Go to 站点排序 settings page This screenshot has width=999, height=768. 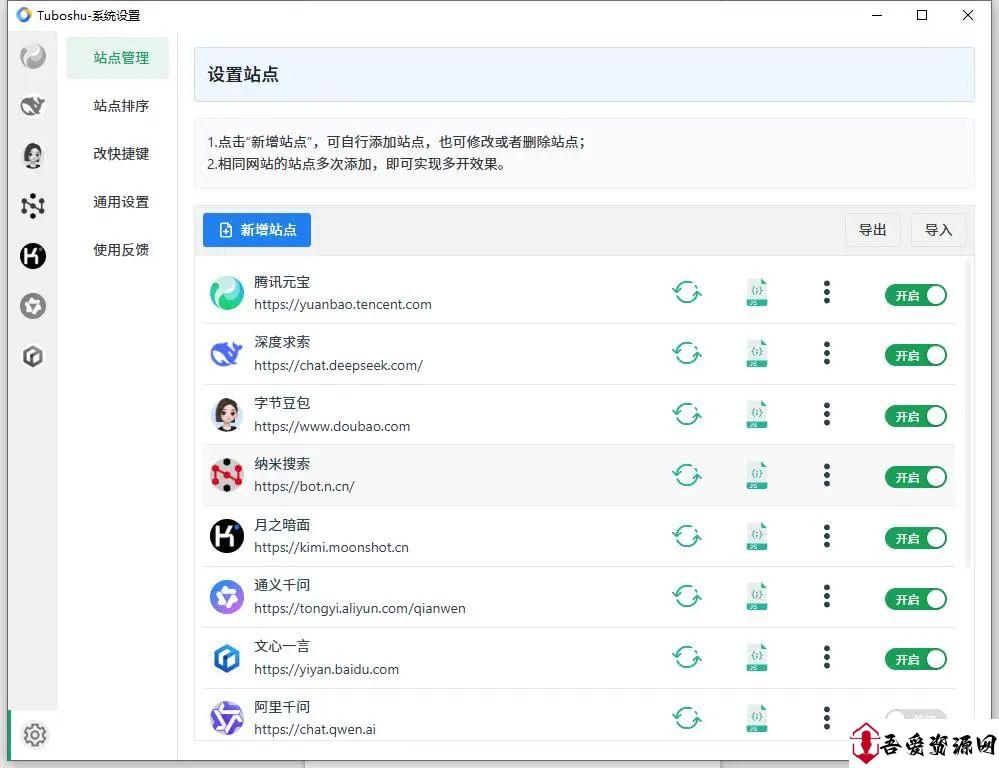point(121,106)
